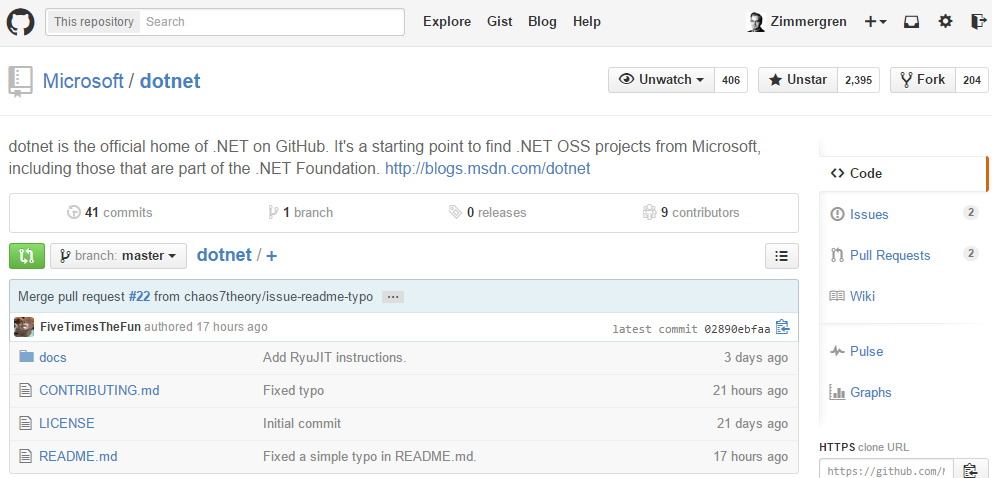Go to the Blog menu item

[542, 22]
